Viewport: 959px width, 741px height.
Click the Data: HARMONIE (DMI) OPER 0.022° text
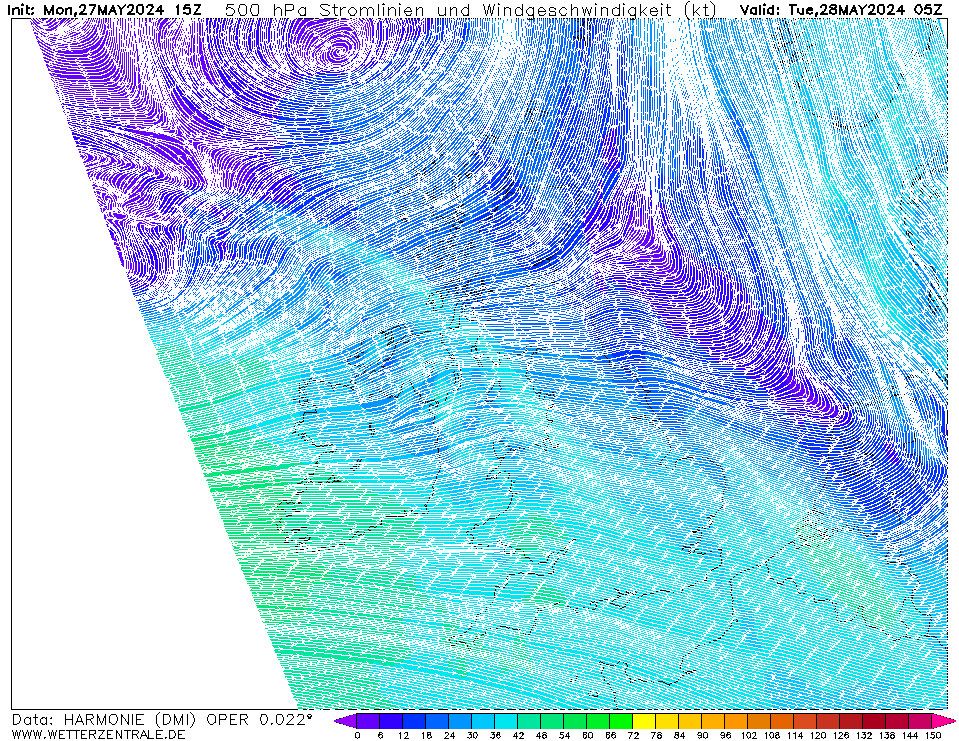pyautogui.click(x=162, y=720)
